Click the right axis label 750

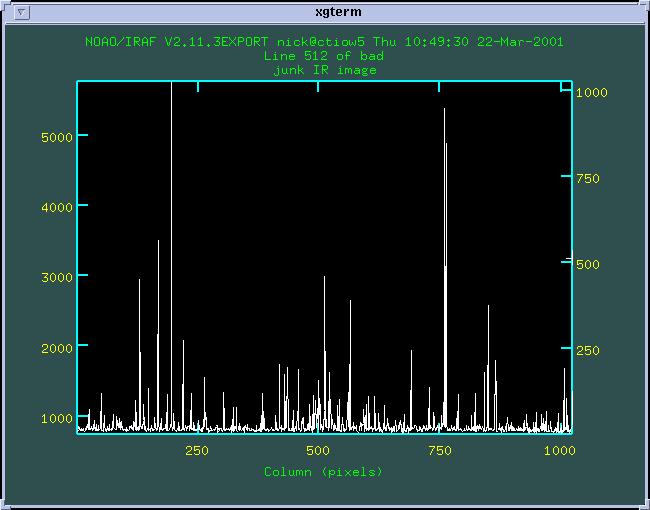tap(588, 179)
